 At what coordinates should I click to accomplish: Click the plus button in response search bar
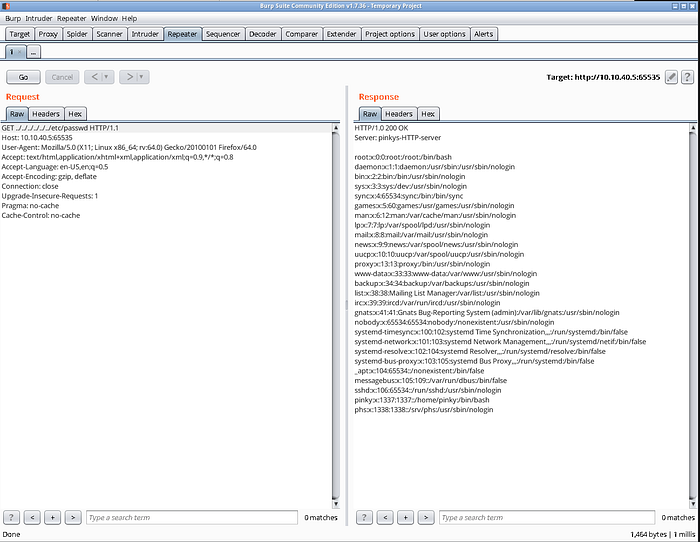406,517
